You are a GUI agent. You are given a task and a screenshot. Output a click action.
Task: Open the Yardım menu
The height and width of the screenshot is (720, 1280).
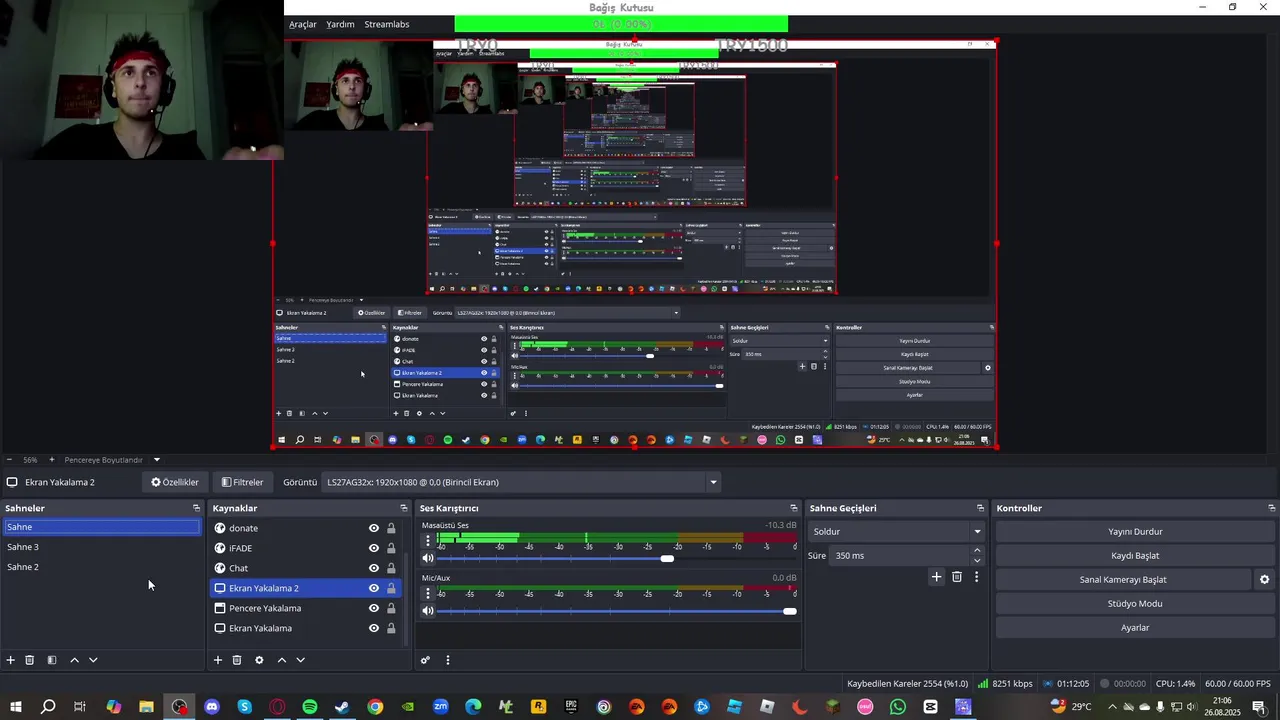point(340,24)
